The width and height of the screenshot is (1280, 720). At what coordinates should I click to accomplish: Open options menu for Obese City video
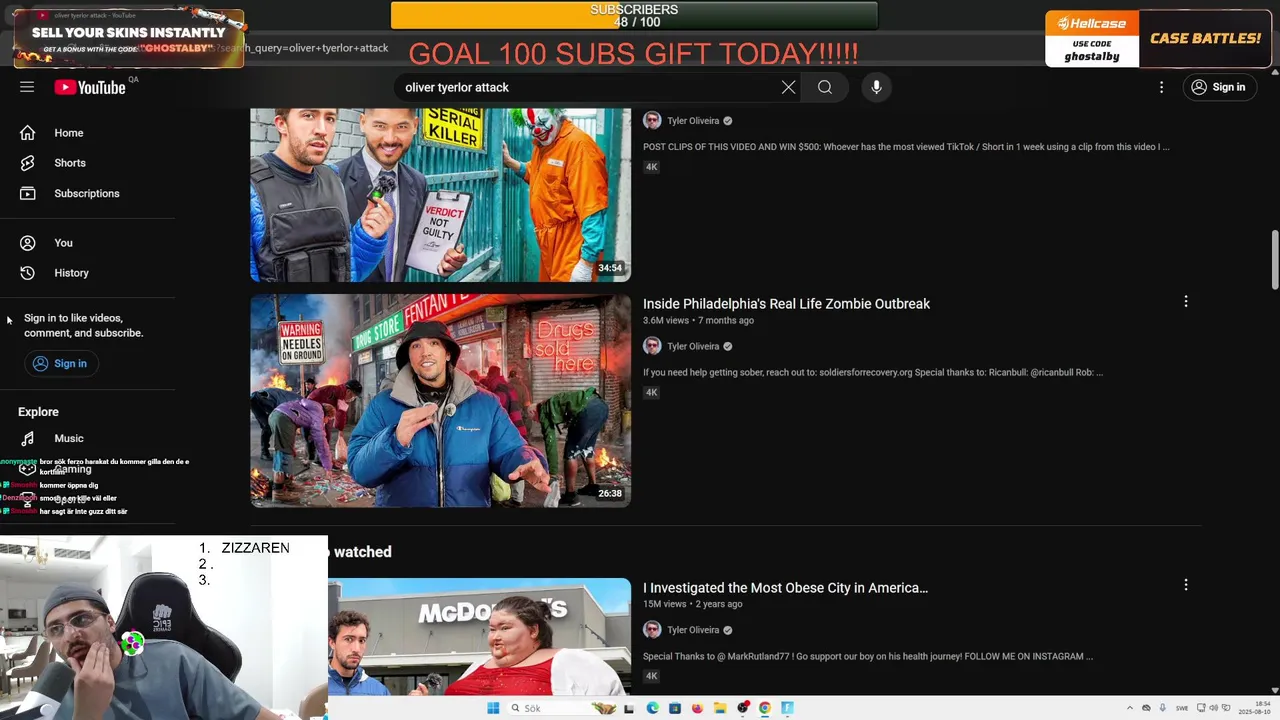(1186, 584)
